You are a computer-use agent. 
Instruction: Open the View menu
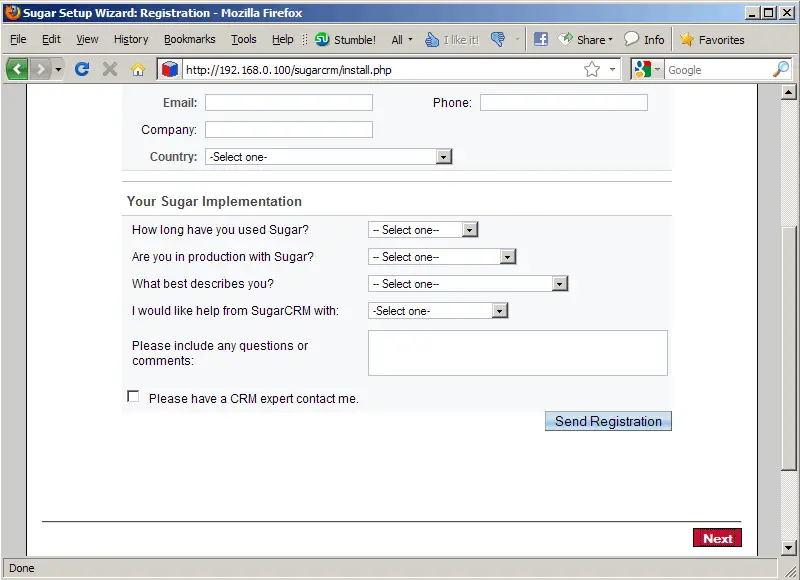[x=87, y=39]
